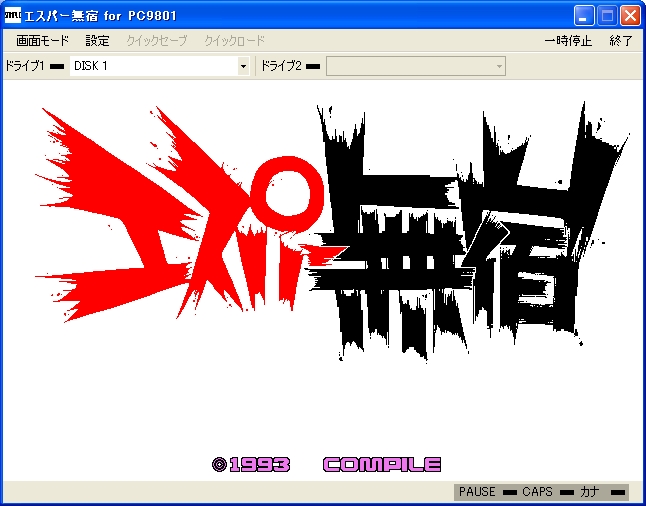The width and height of the screenshot is (646, 506).
Task: Open the disabled ドライブ2 dropdown
Action: click(416, 66)
